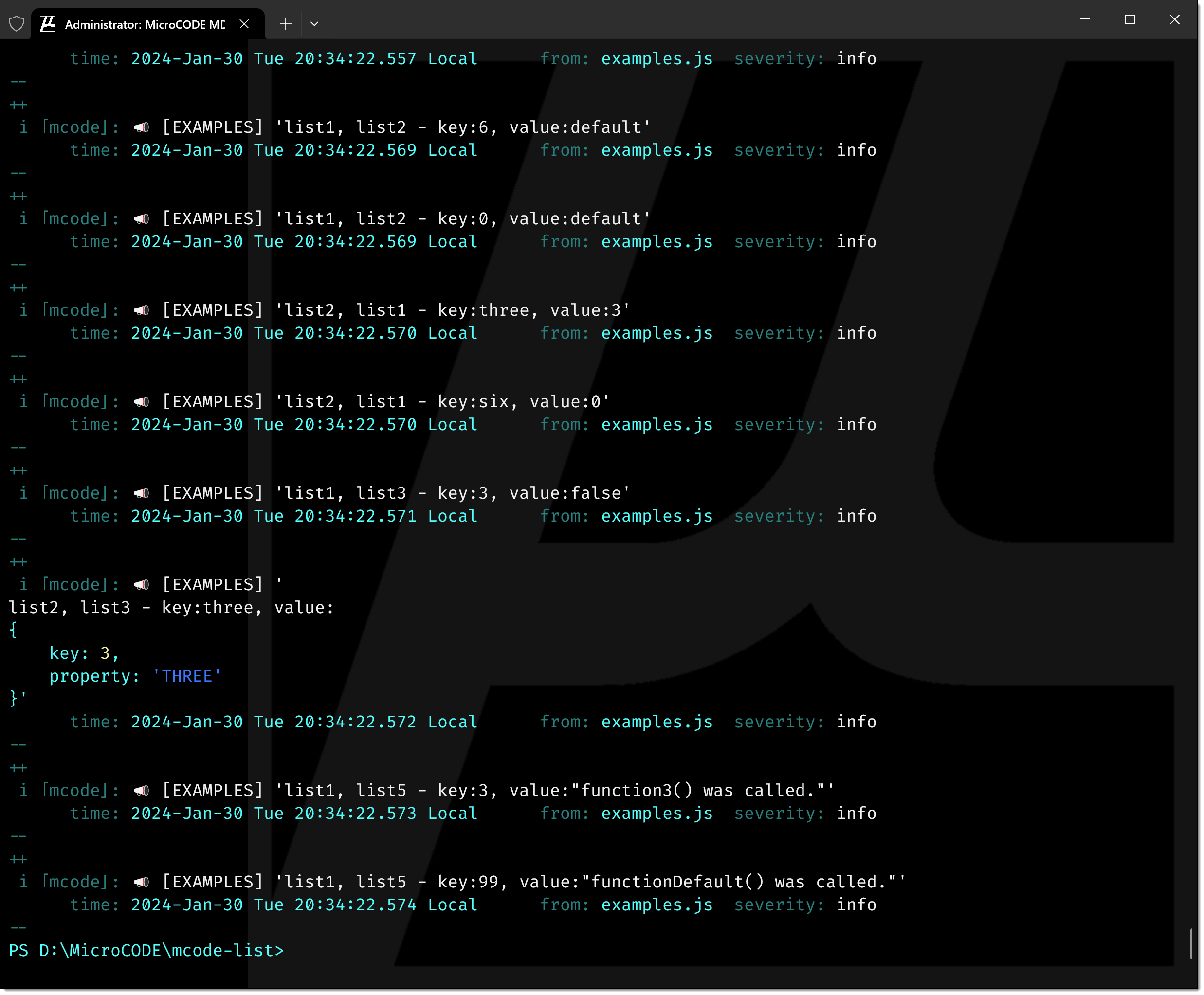This screenshot has width=1204, height=995.
Task: Click the opening curly brace of object
Action: (x=13, y=631)
